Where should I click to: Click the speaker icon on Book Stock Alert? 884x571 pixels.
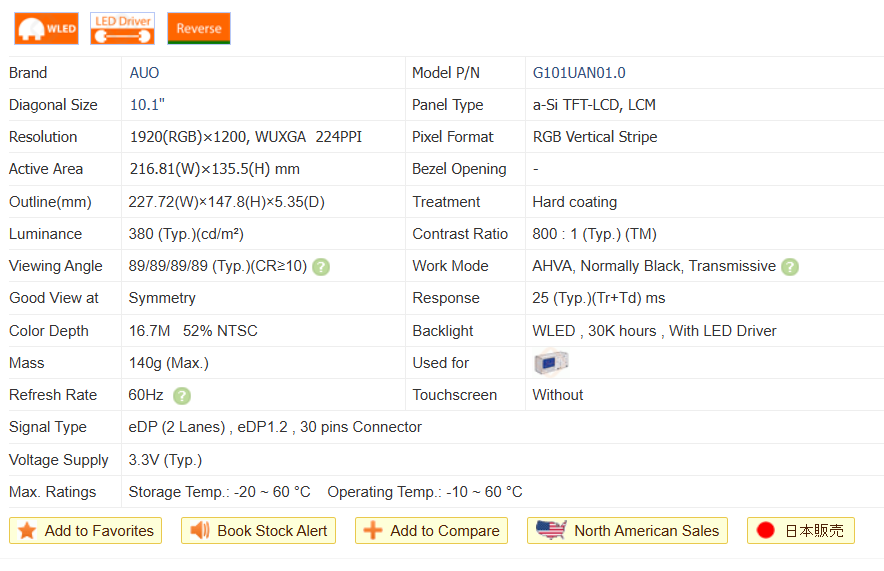coord(200,531)
